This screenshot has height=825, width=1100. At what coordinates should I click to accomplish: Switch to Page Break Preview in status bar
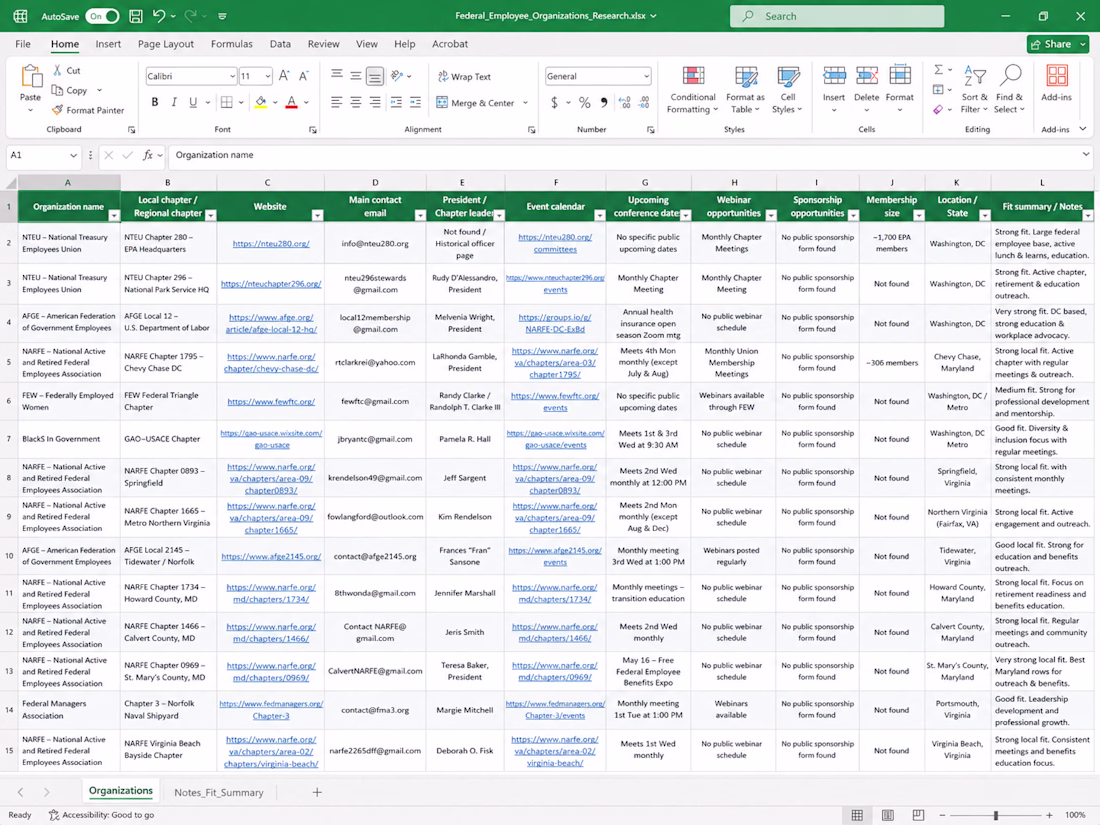(918, 814)
